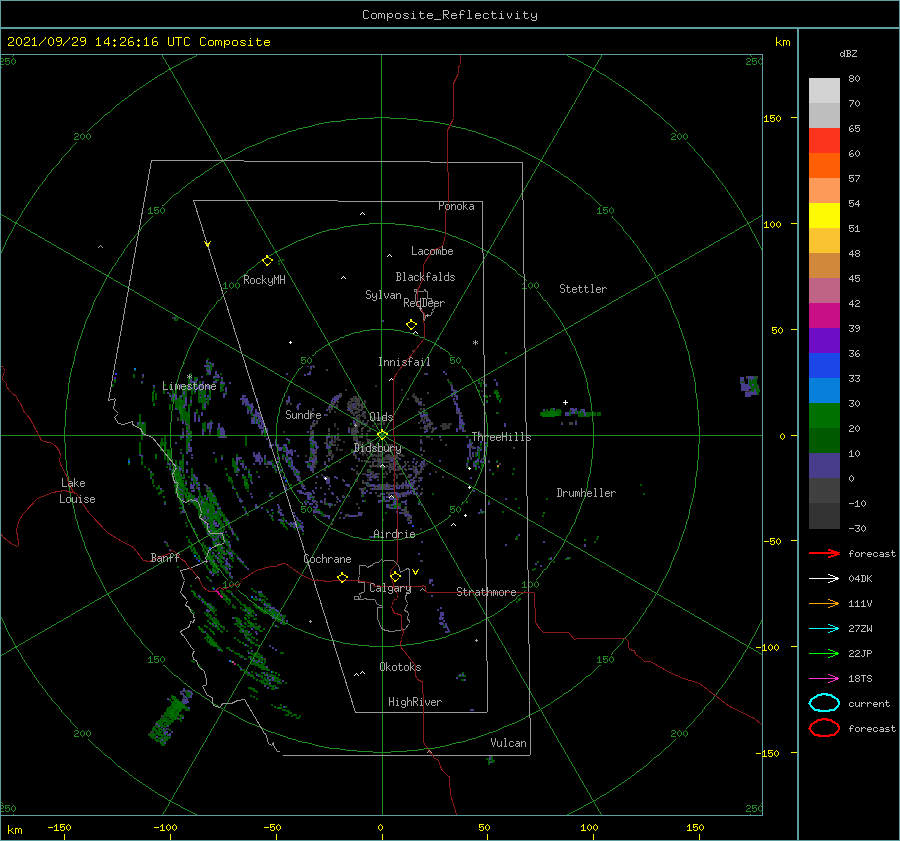Click the 04DK legend text

point(860,578)
